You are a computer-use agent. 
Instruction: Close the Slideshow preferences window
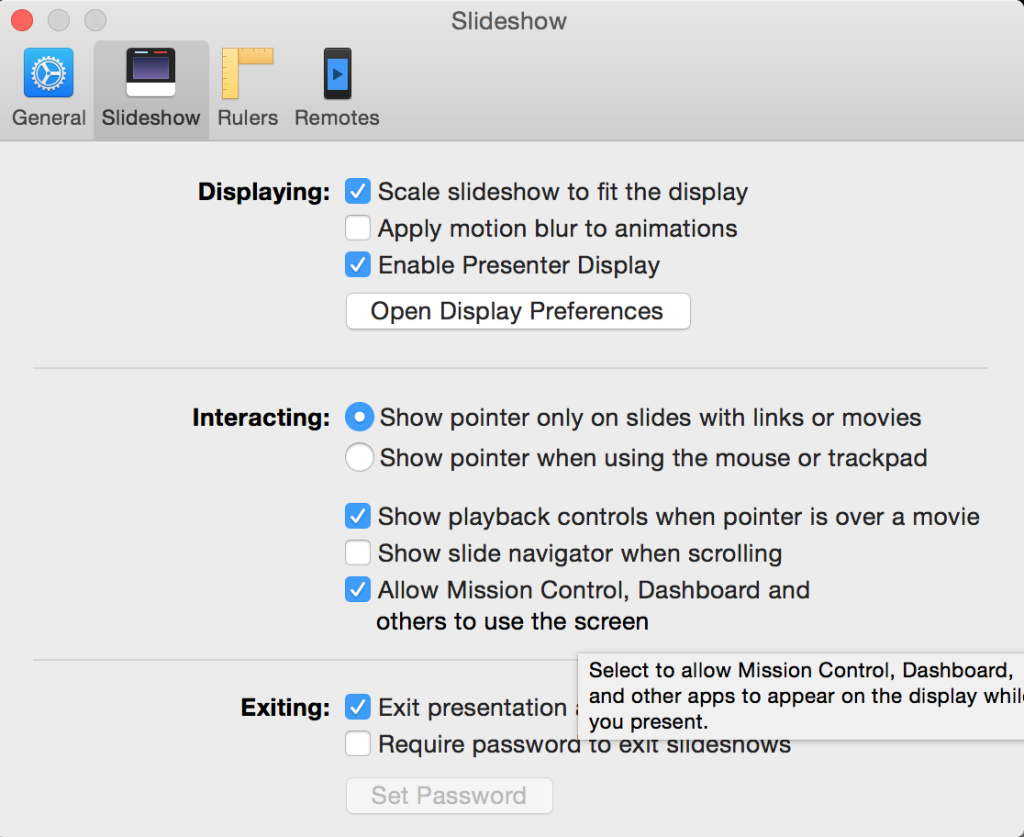coord(21,20)
